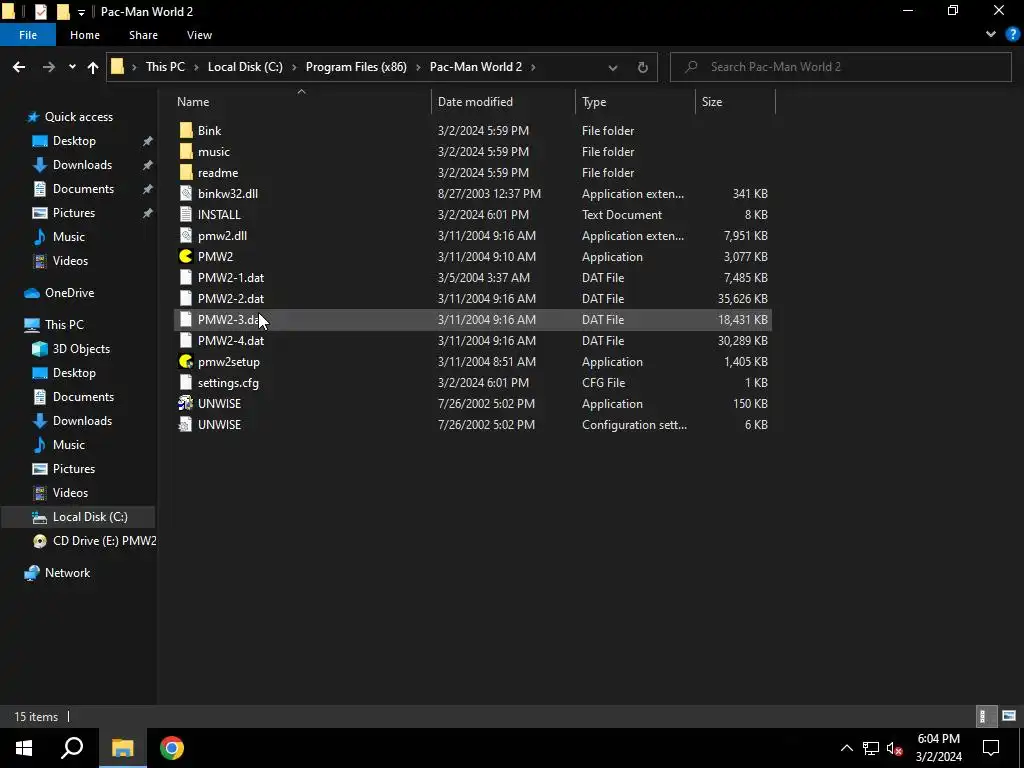Open Quick Access Toolbar customize dropdown
Viewport: 1024px width, 768px height.
pyautogui.click(x=81, y=12)
